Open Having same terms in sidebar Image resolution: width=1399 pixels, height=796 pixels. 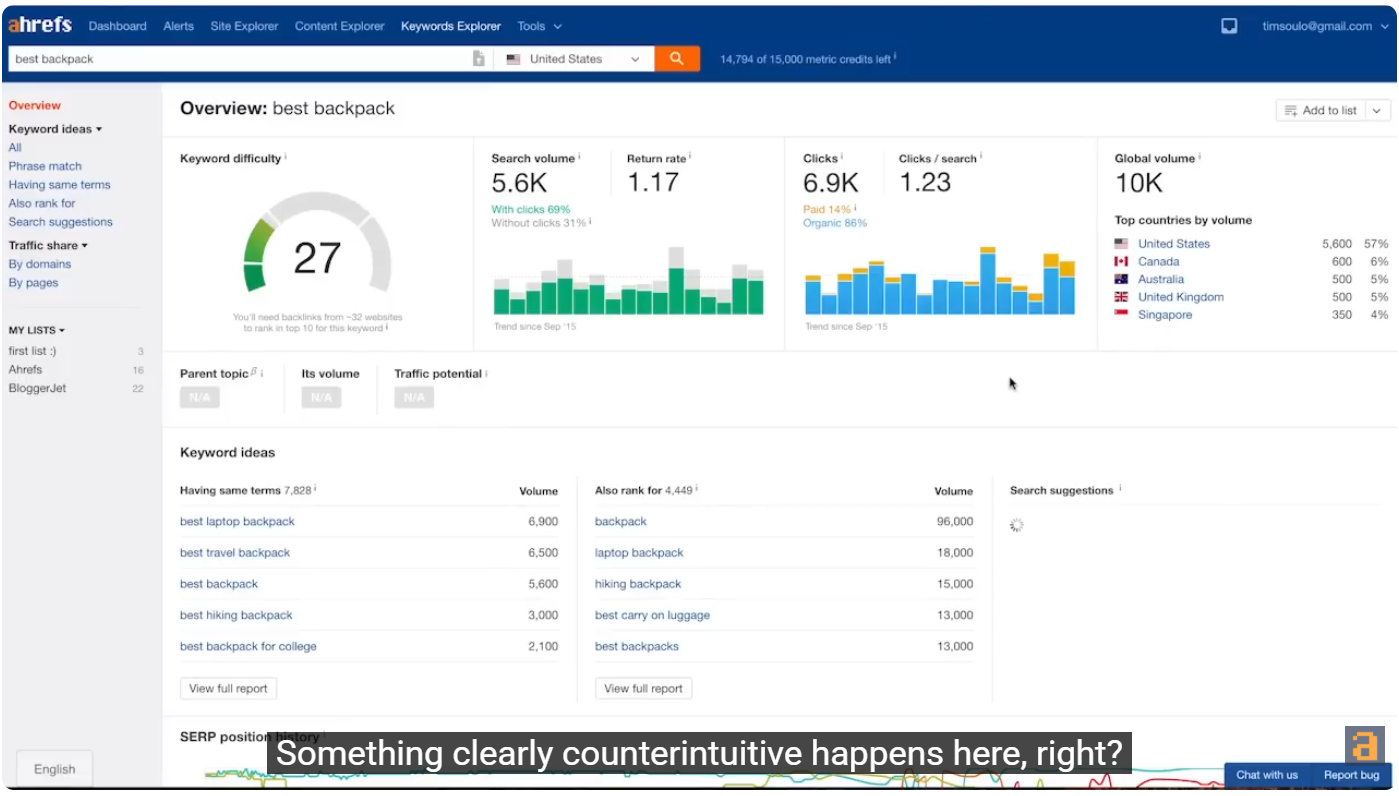tap(60, 185)
